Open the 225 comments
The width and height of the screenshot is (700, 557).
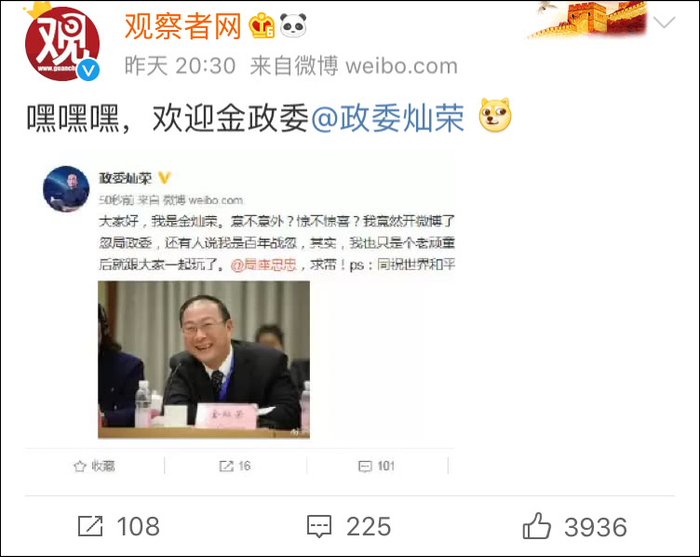(349, 526)
